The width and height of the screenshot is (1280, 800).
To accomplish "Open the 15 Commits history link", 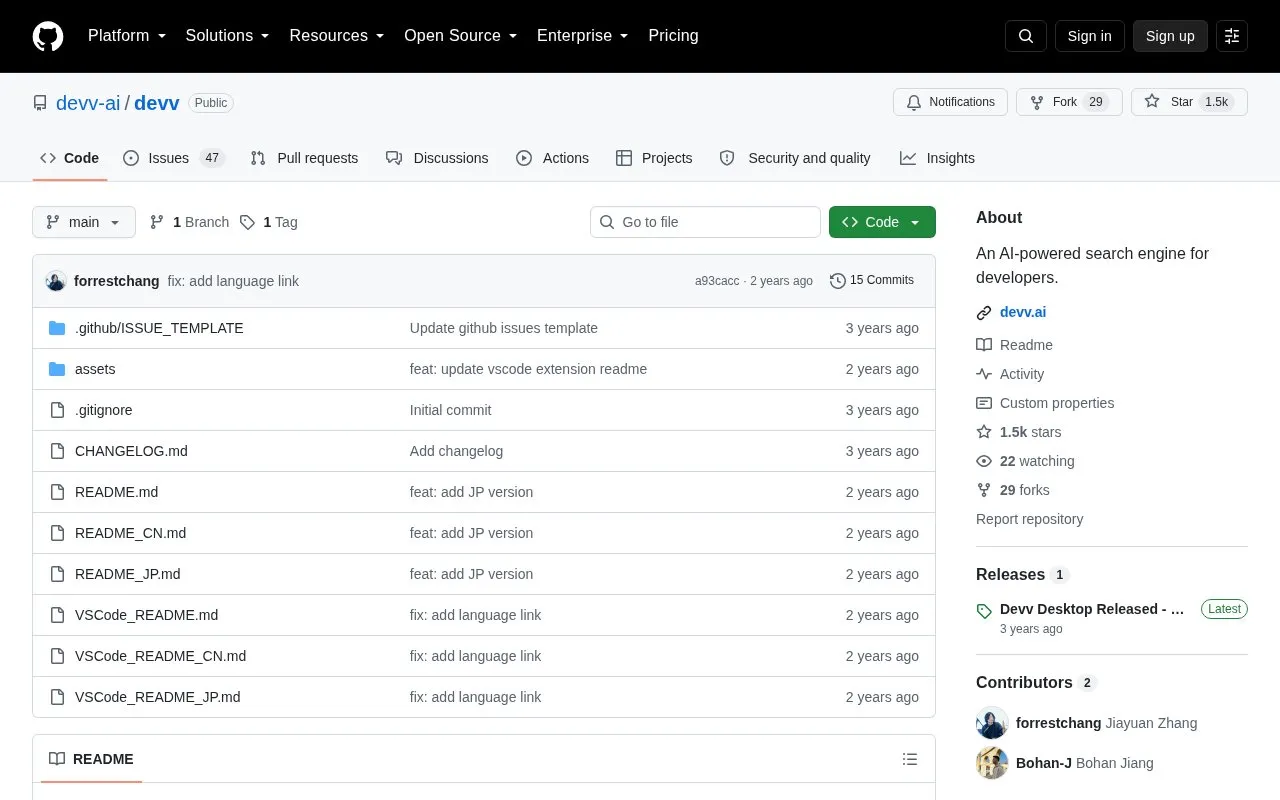I will pyautogui.click(x=872, y=281).
